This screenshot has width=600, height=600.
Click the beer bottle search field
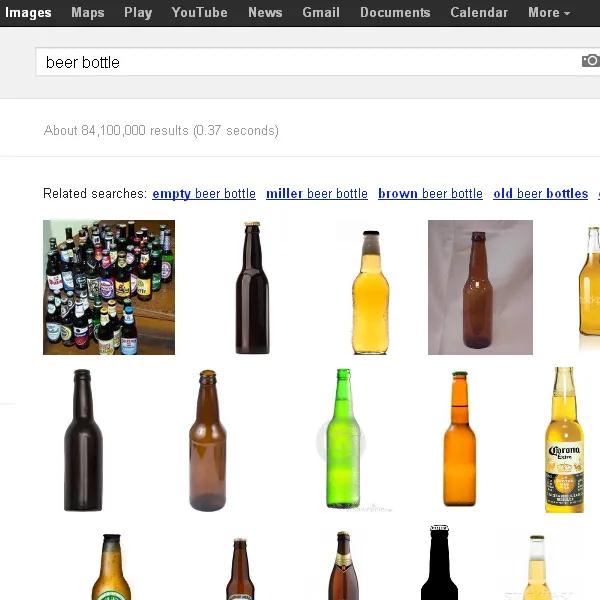click(x=306, y=62)
